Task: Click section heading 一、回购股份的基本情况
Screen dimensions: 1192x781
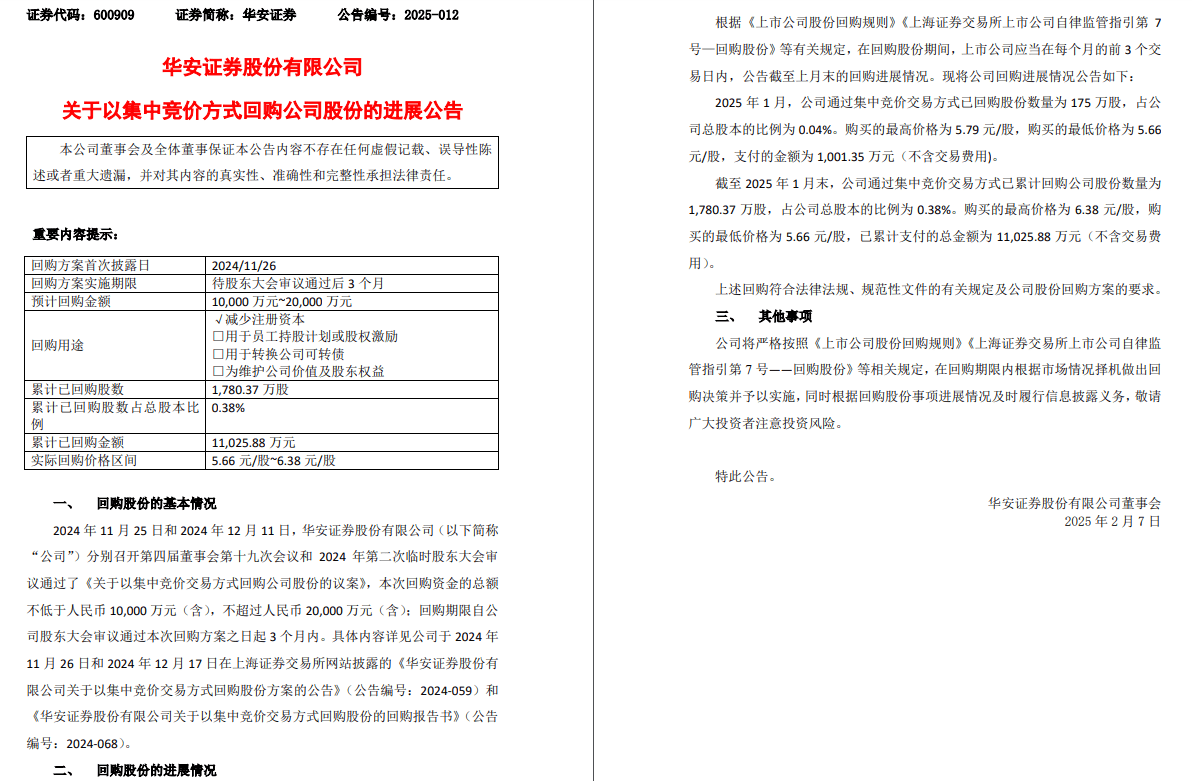Action: coord(134,503)
